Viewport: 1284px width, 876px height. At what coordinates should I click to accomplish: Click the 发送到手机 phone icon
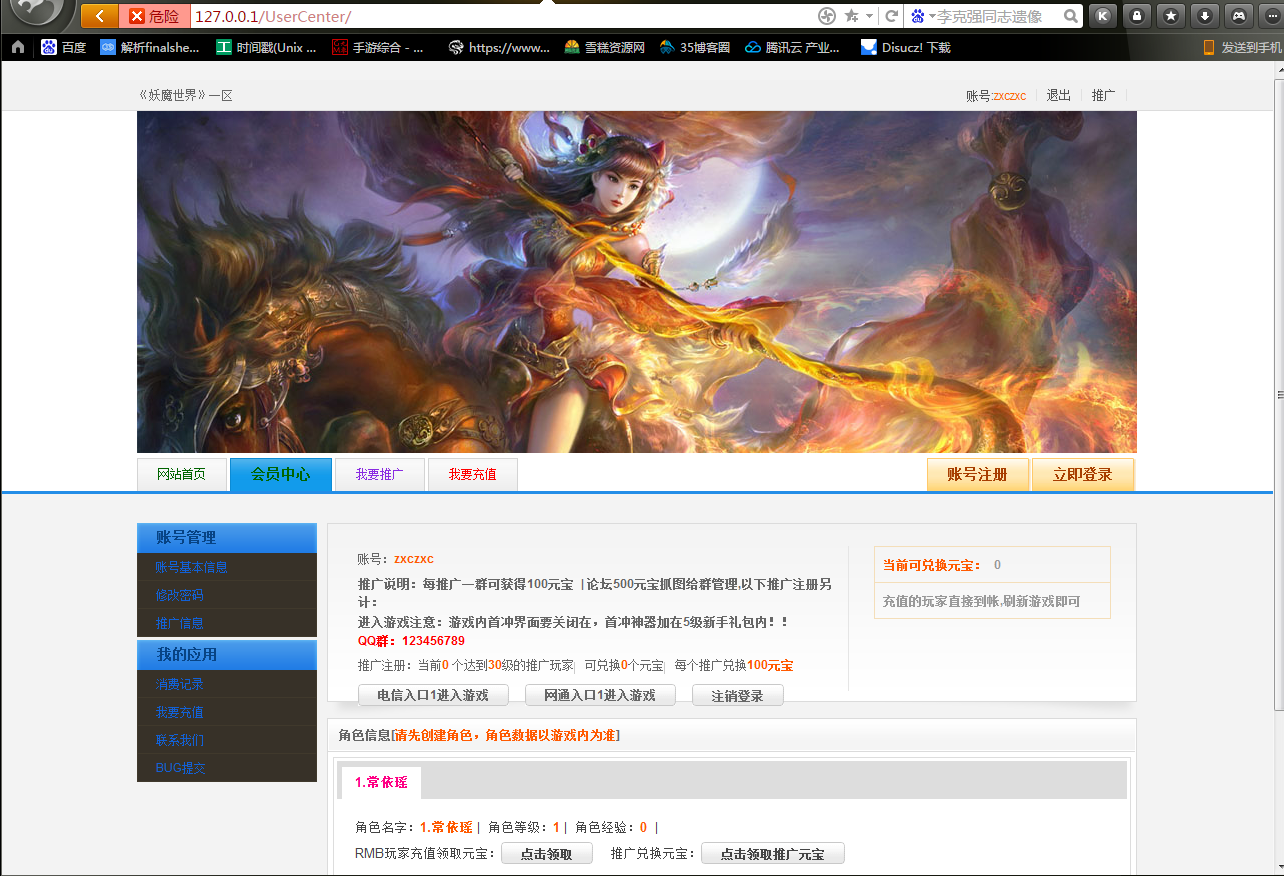coord(1209,47)
